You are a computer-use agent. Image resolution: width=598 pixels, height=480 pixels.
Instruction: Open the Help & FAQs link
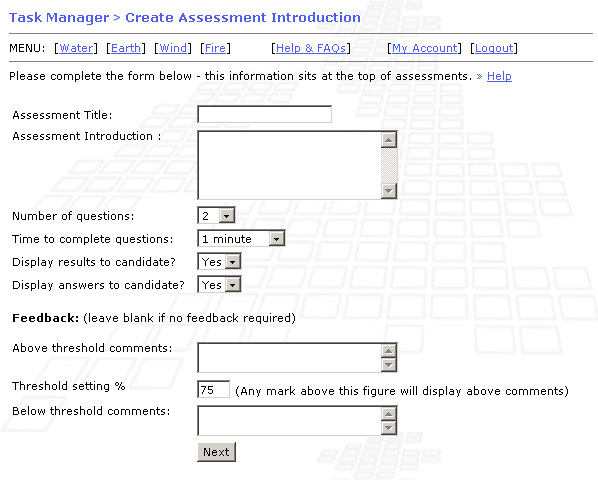(311, 48)
